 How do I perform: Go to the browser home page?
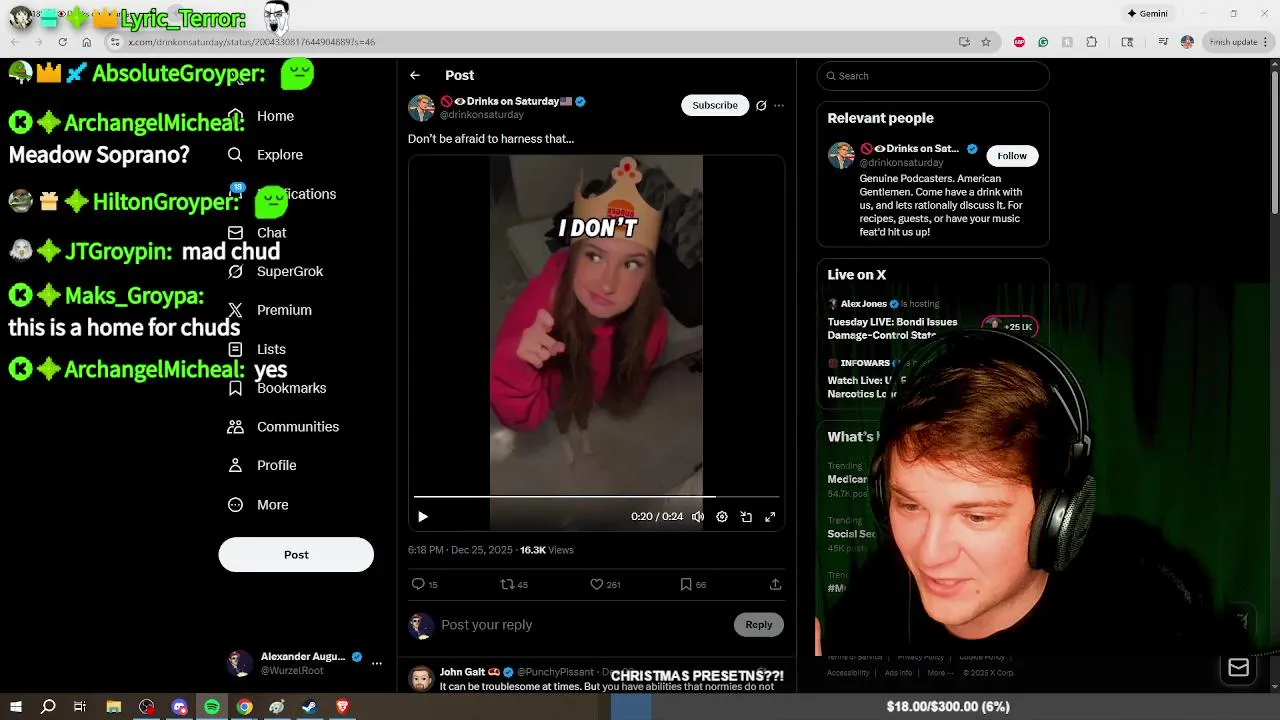[x=87, y=42]
